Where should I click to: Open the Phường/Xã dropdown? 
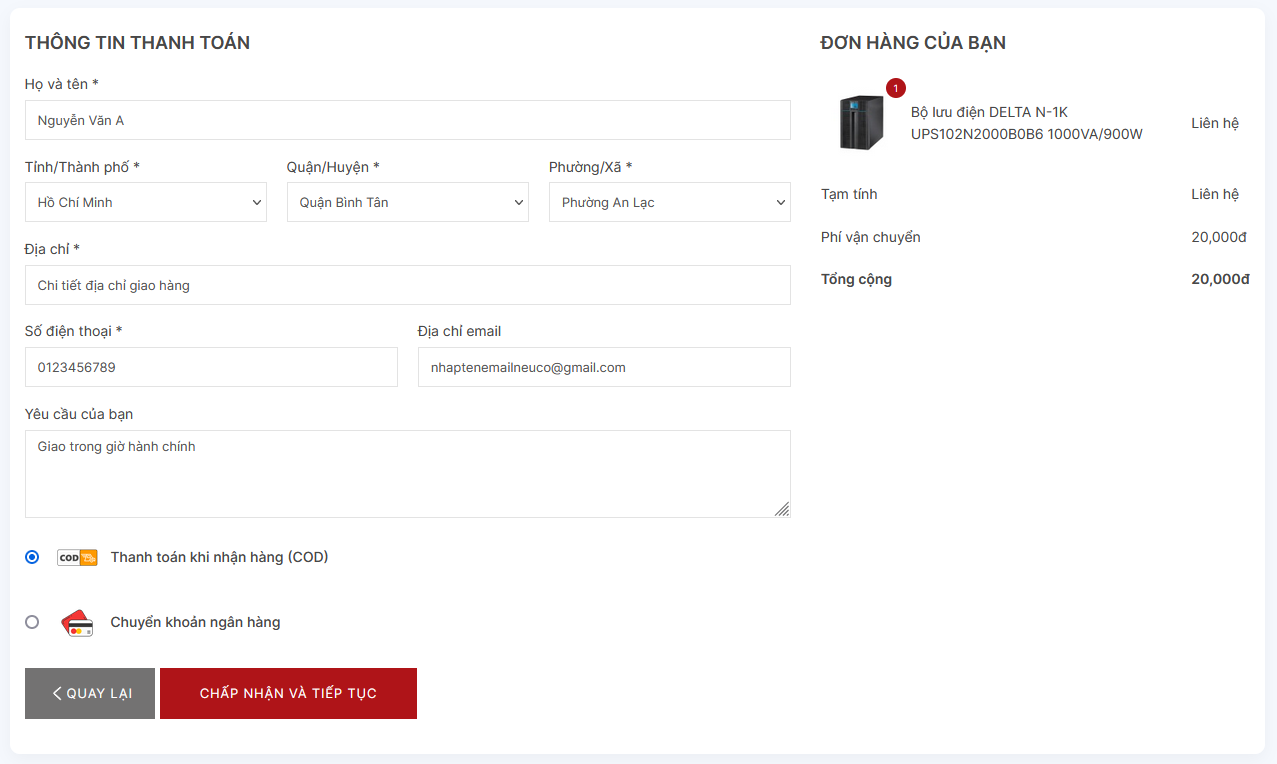coord(670,202)
